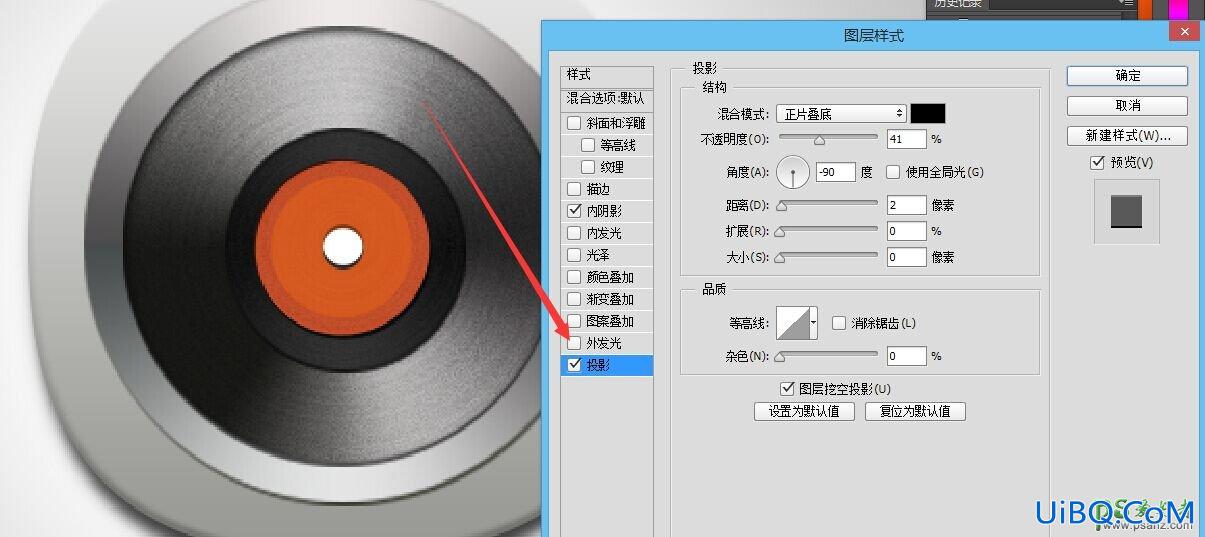
Task: Uncheck 图层挖空投影 checkbox
Action: pos(786,388)
